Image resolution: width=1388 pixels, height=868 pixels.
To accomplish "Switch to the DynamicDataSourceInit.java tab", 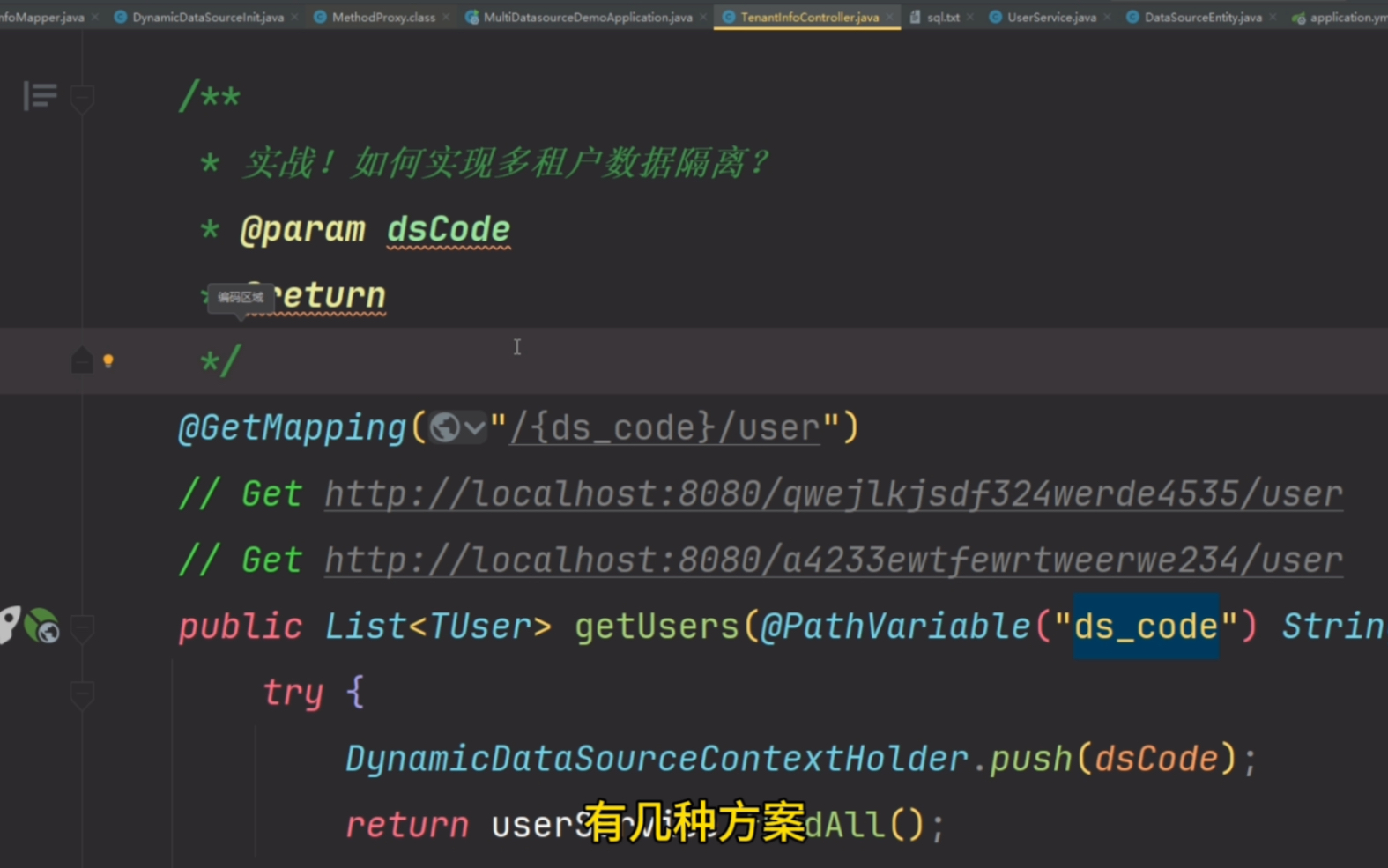I will point(208,17).
